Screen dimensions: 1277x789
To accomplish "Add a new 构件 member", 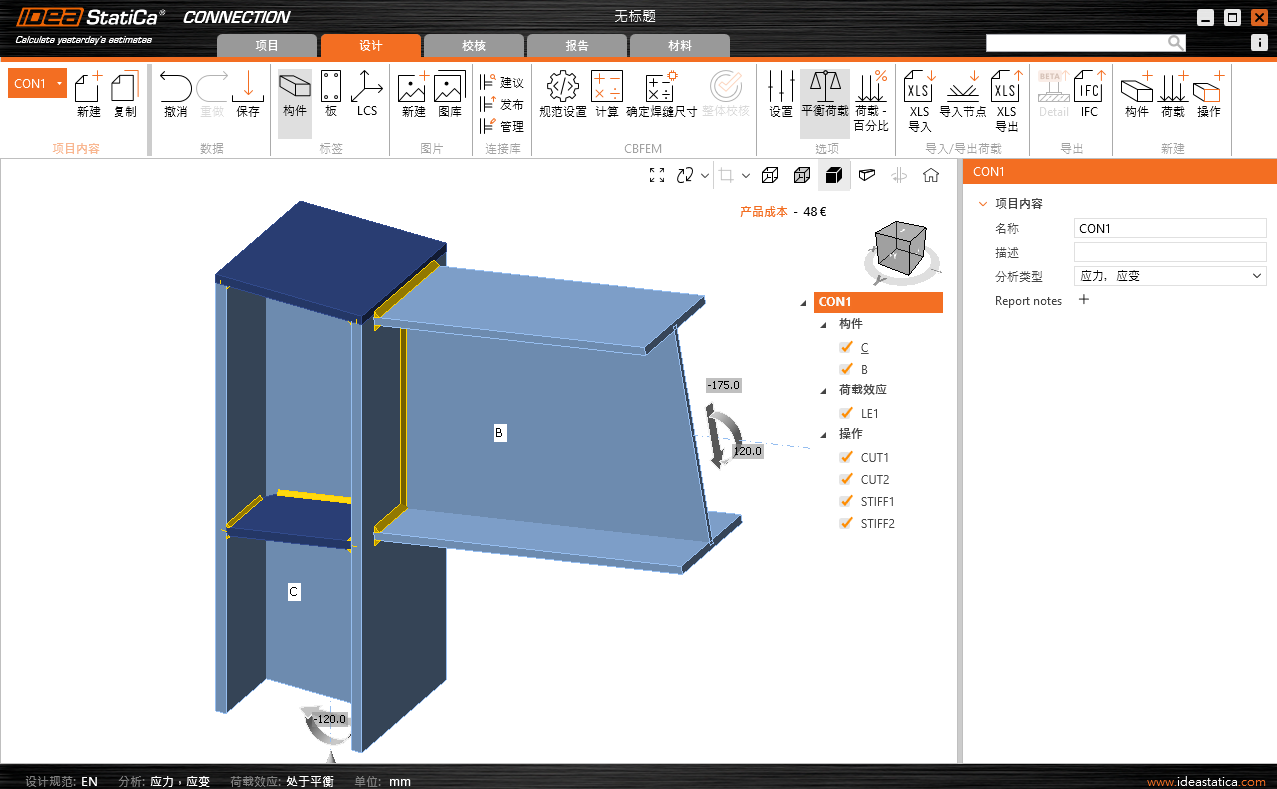I will click(x=1137, y=95).
